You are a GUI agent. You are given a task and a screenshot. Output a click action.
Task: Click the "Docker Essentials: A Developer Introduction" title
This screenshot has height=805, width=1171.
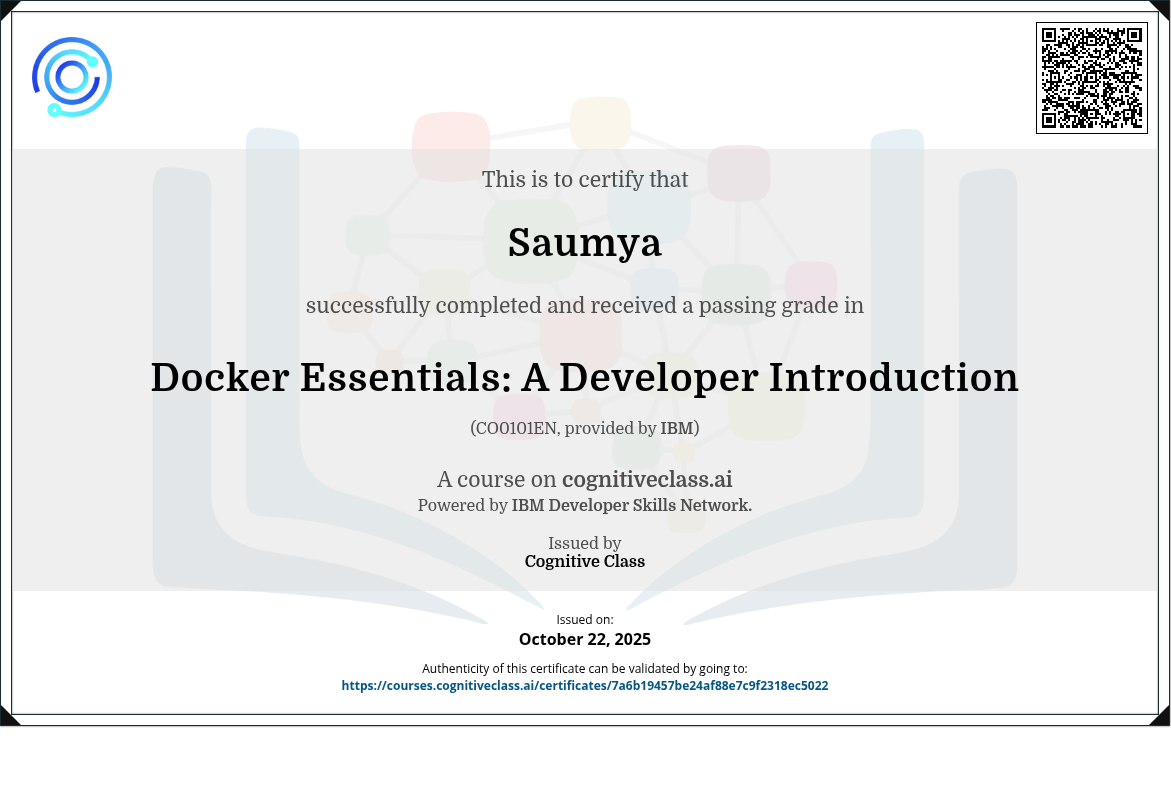[x=585, y=377]
